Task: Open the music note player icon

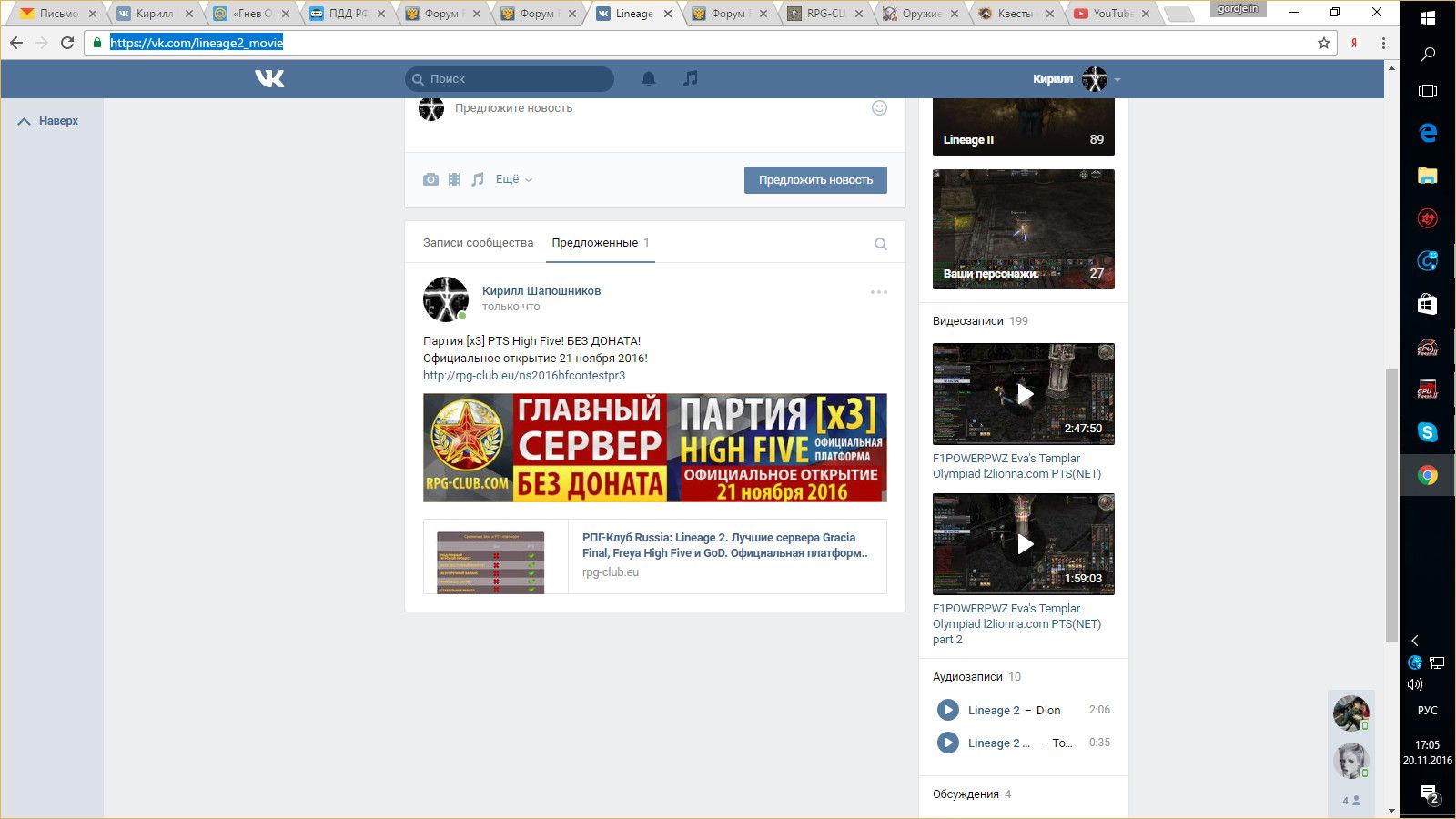Action: click(x=691, y=79)
